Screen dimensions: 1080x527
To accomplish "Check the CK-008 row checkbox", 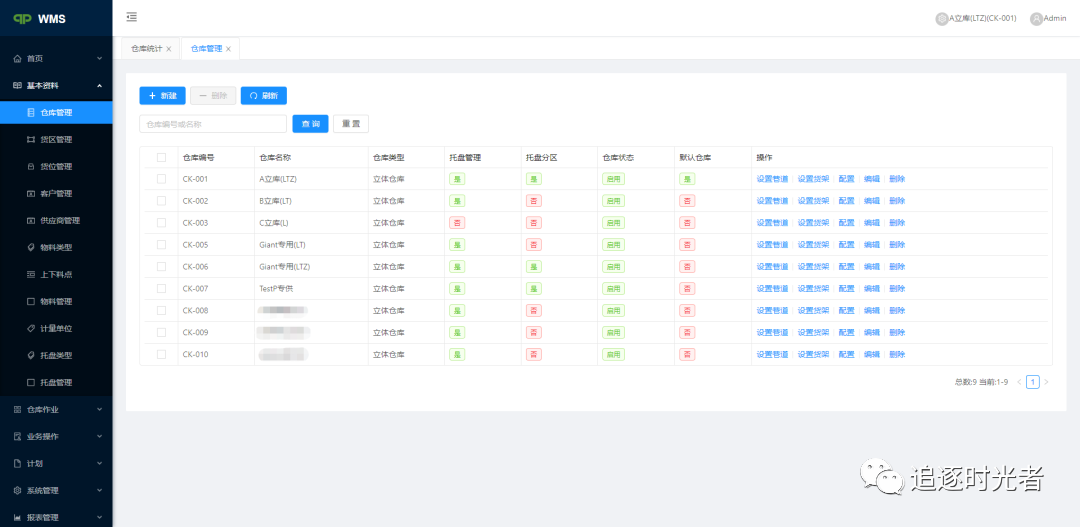I will coord(161,310).
